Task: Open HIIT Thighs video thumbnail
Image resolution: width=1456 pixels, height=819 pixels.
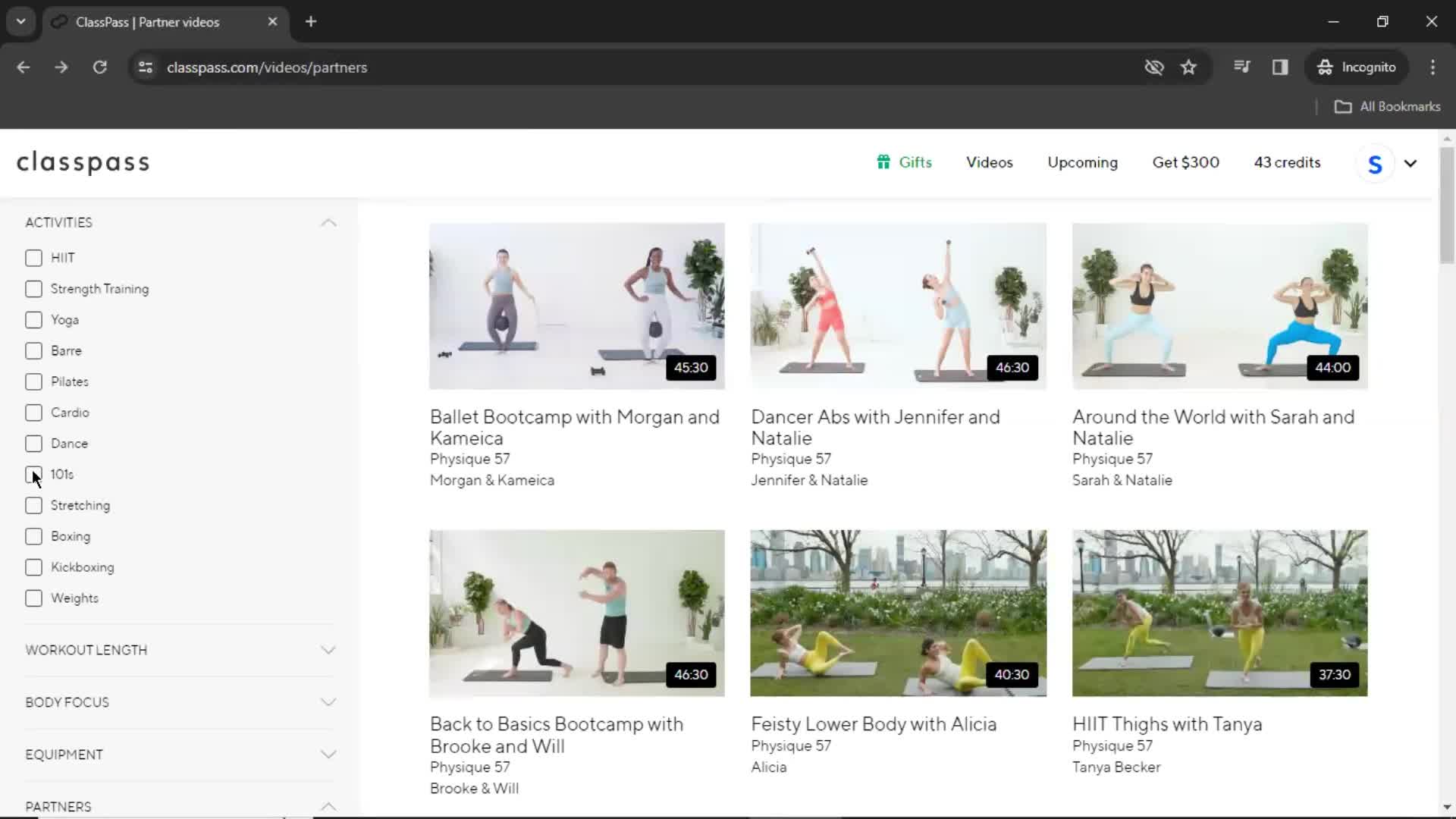Action: (1220, 613)
